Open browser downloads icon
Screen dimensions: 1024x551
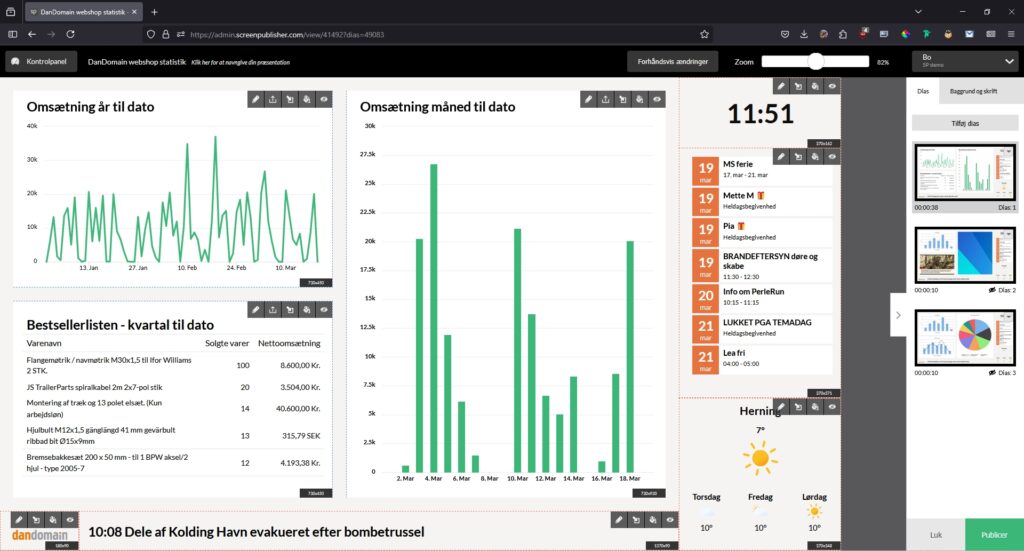(804, 34)
